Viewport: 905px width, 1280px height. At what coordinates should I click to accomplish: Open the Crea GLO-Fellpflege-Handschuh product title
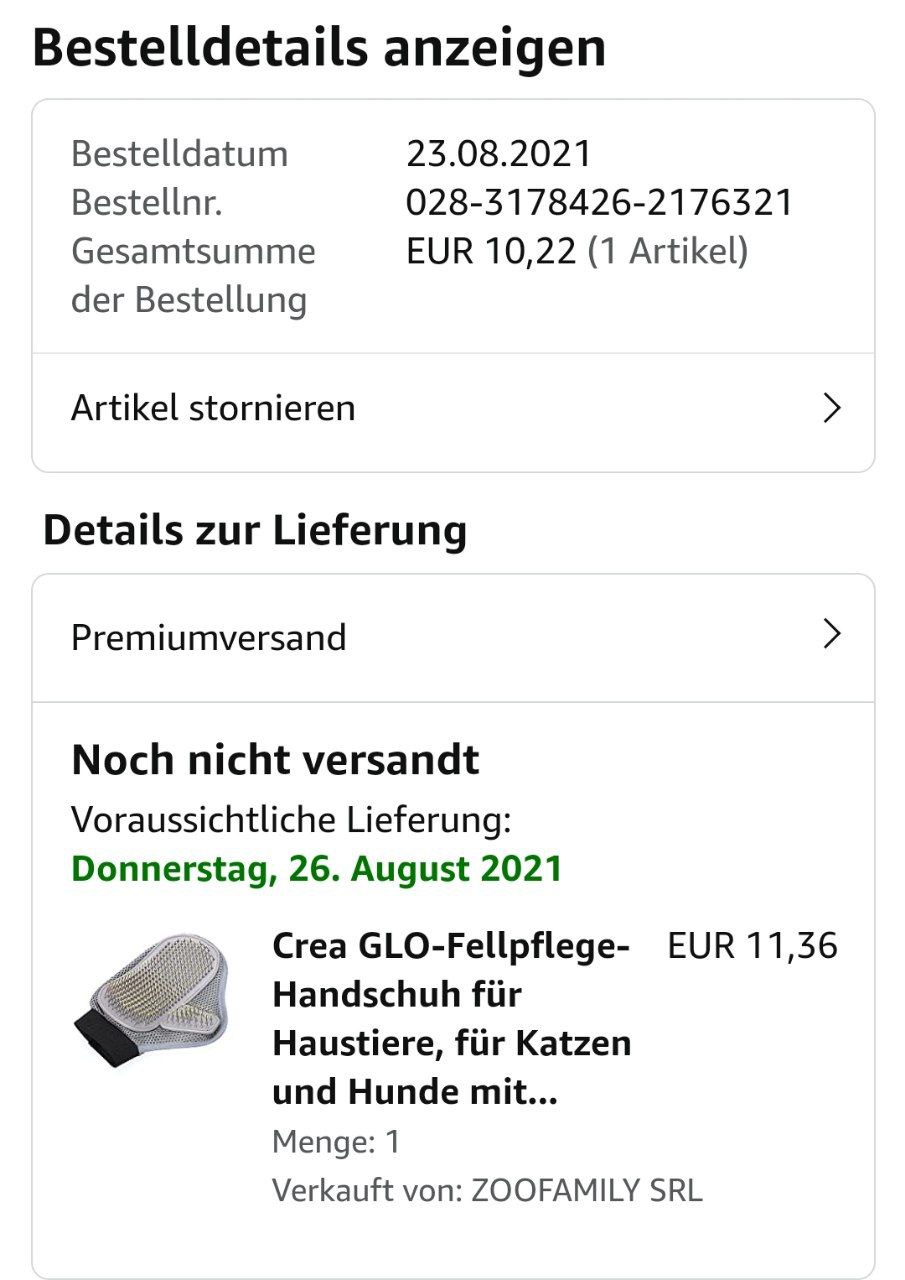[x=452, y=1019]
